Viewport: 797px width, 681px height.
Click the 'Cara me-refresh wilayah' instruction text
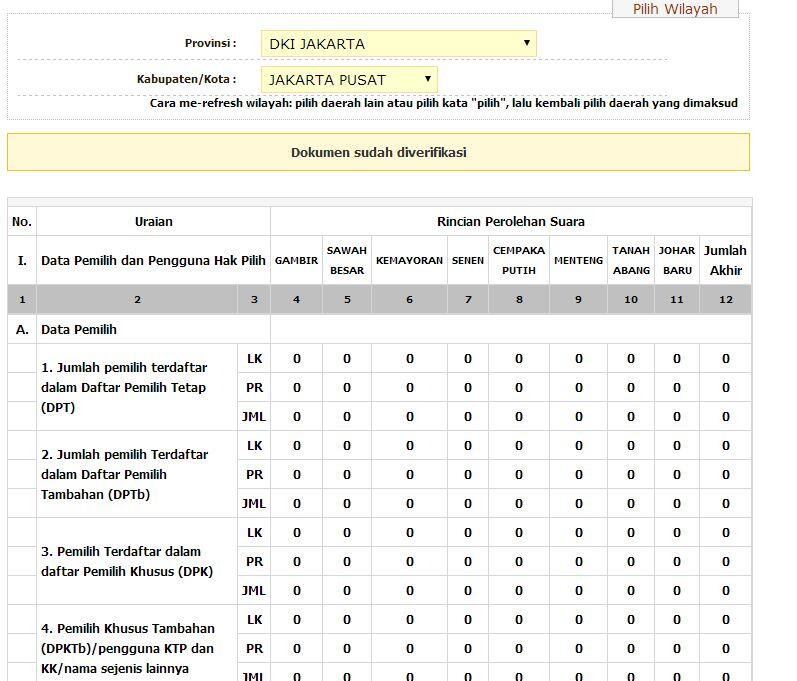click(443, 103)
